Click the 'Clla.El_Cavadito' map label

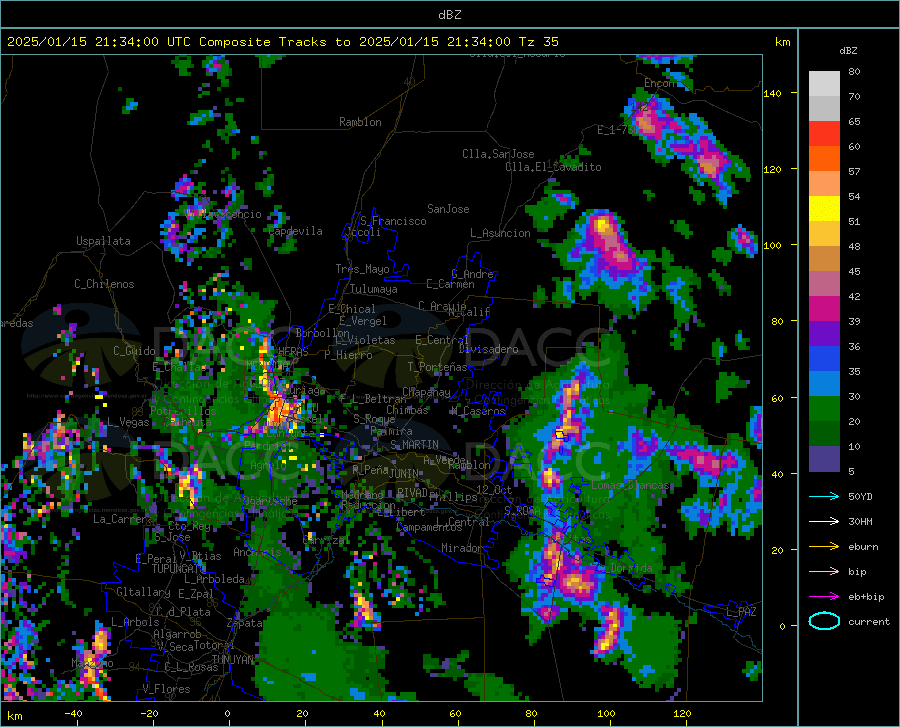point(553,167)
